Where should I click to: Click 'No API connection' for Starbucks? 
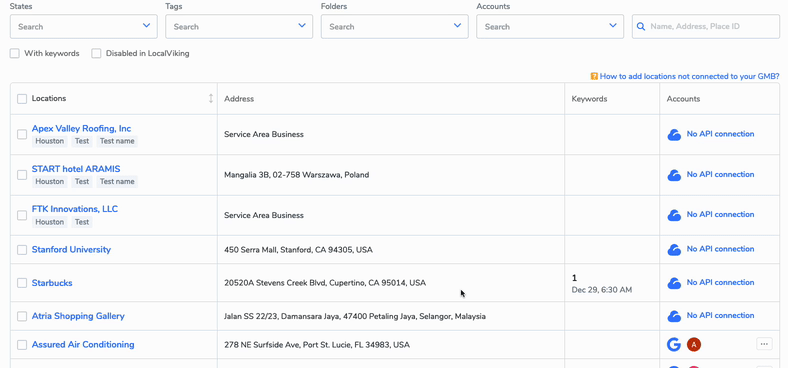[720, 282]
